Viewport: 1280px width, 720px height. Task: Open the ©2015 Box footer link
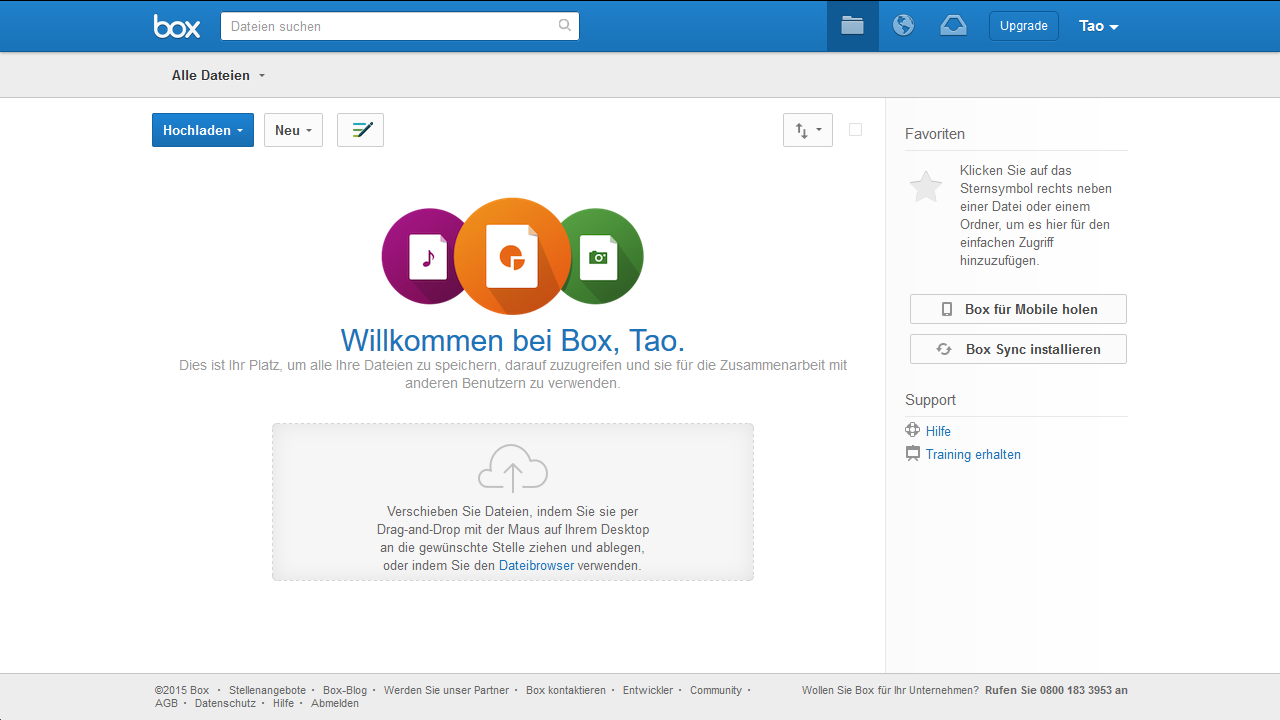tap(182, 690)
